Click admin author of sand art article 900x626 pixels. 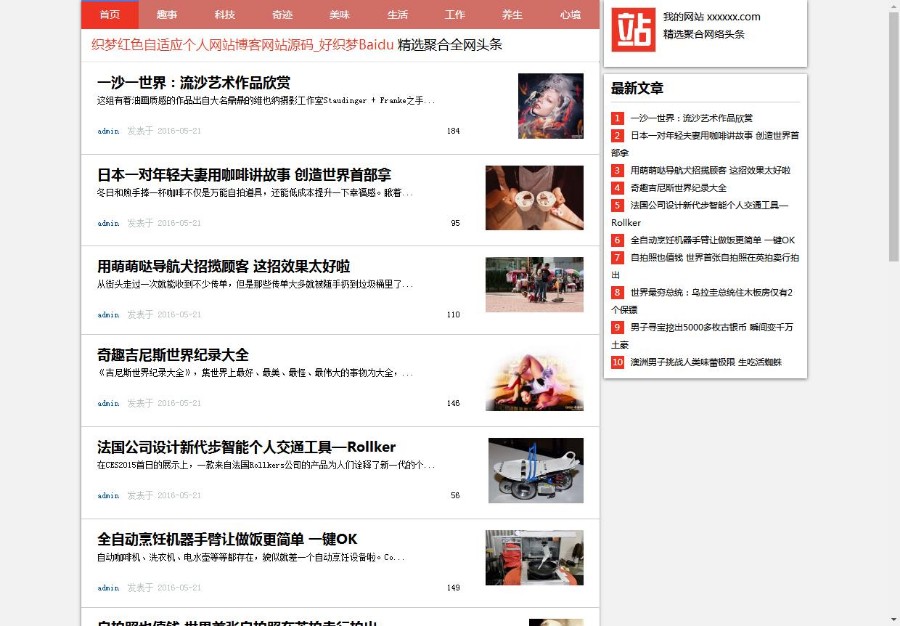point(108,131)
